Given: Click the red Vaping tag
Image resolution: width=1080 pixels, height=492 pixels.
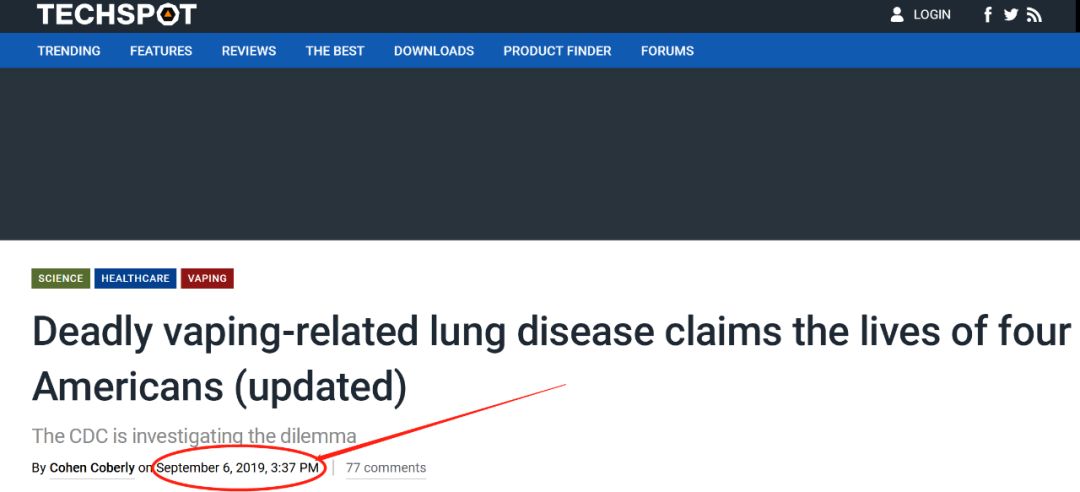Looking at the screenshot, I should pos(207,278).
